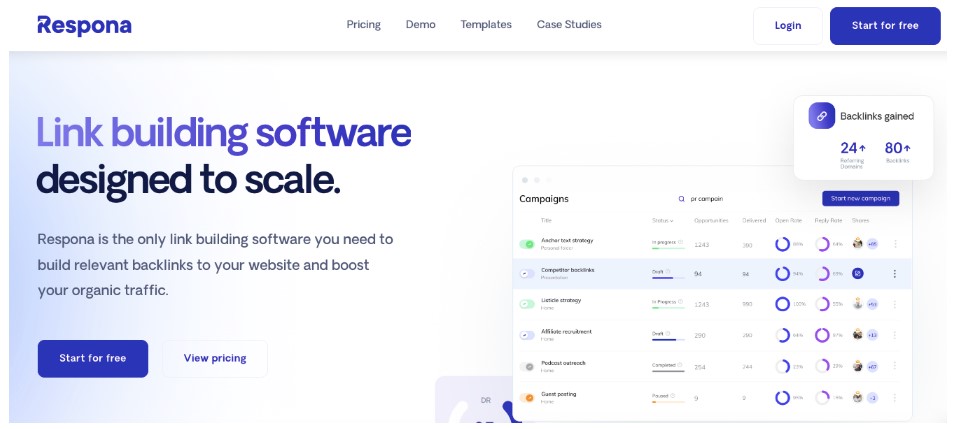Open the Demo nav link
The image size is (966, 429).
421,25
